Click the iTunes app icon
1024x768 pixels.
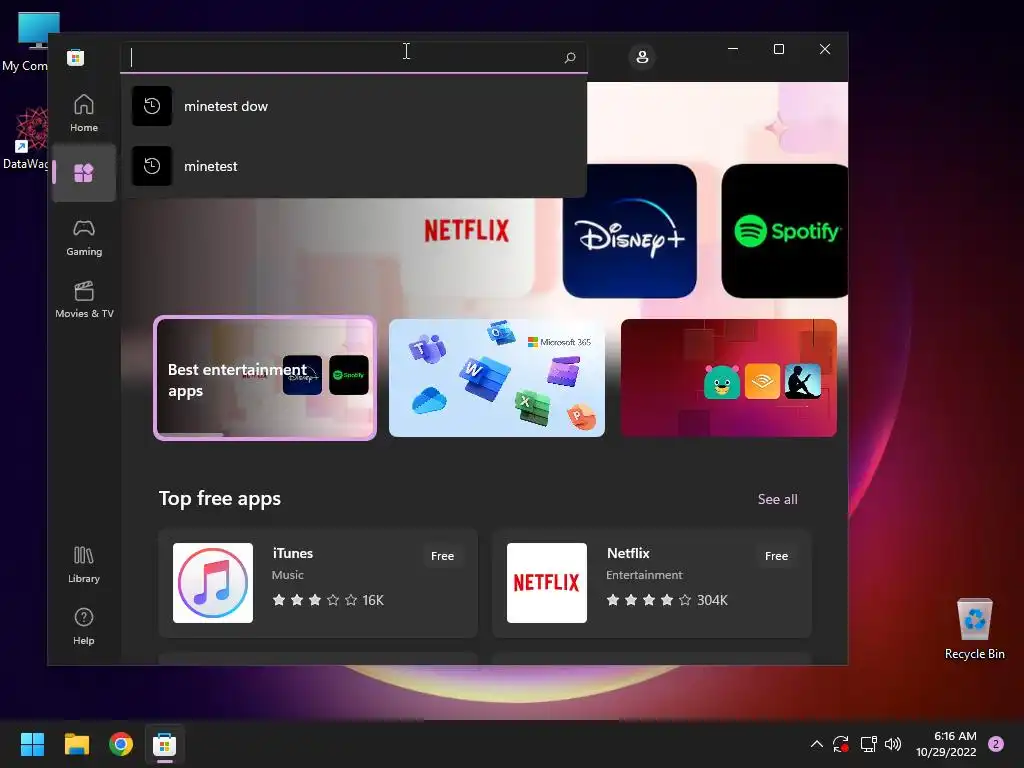point(213,583)
